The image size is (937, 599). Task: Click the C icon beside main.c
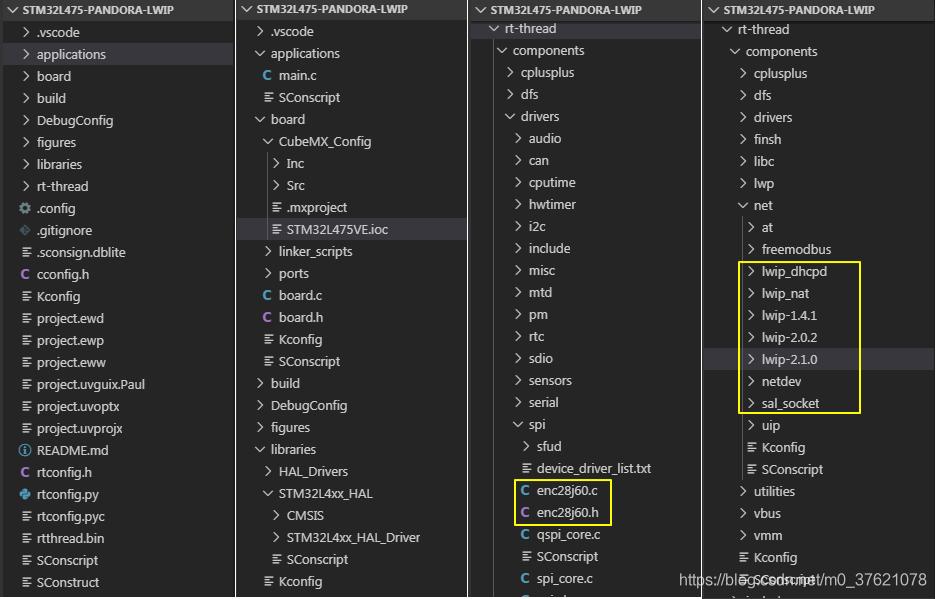pos(267,75)
